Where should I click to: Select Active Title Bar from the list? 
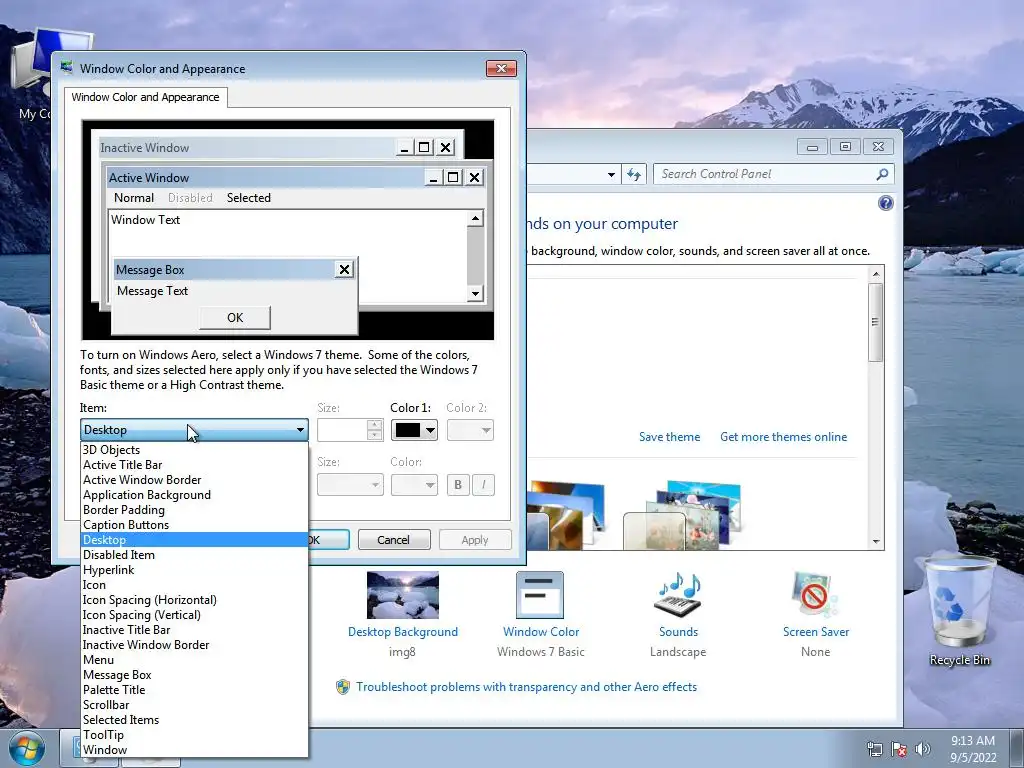click(194, 465)
